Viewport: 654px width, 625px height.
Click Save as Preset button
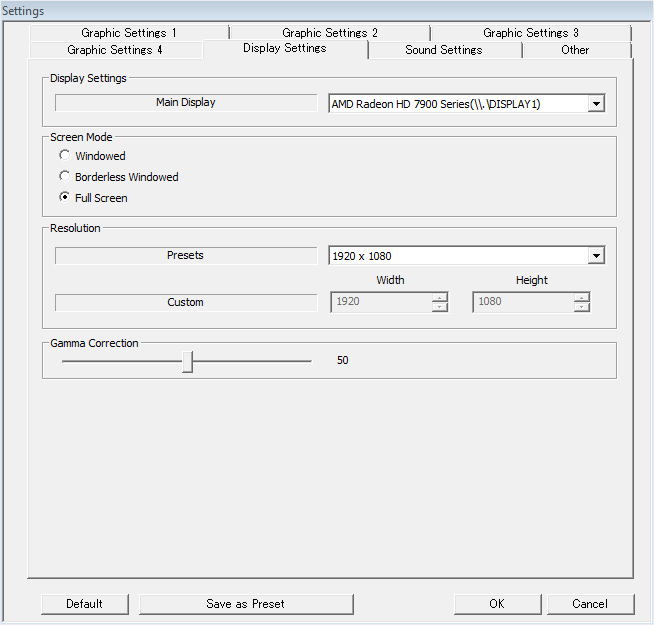(x=246, y=604)
